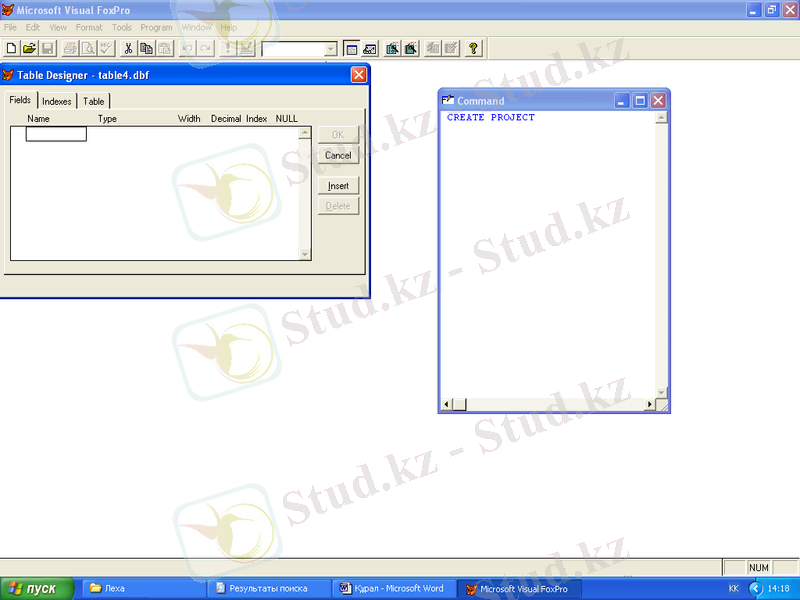This screenshot has height=600, width=800.
Task: Switch to the Леха folder taskbar button
Action: point(144,589)
